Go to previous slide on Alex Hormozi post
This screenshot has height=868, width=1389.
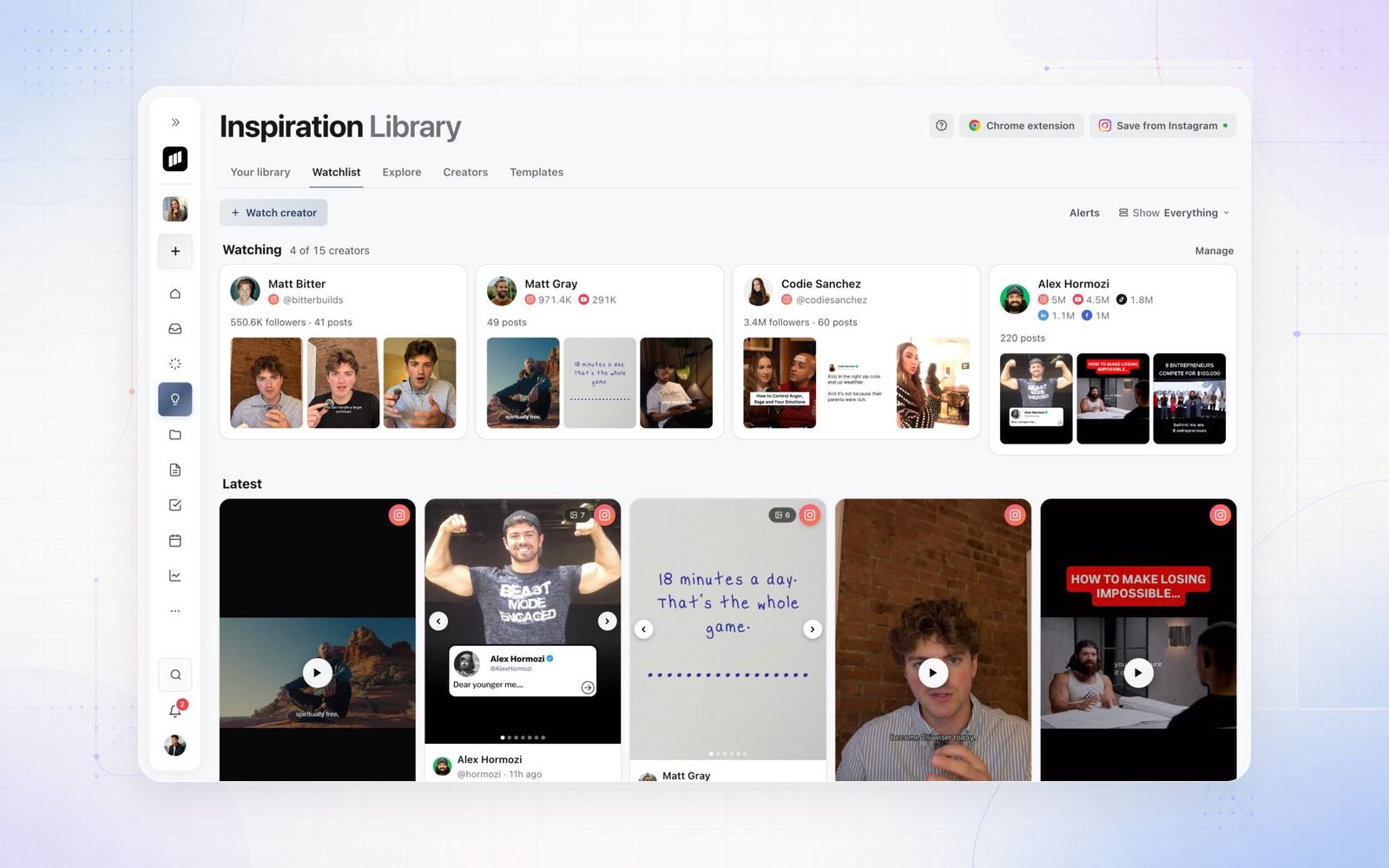(x=438, y=621)
